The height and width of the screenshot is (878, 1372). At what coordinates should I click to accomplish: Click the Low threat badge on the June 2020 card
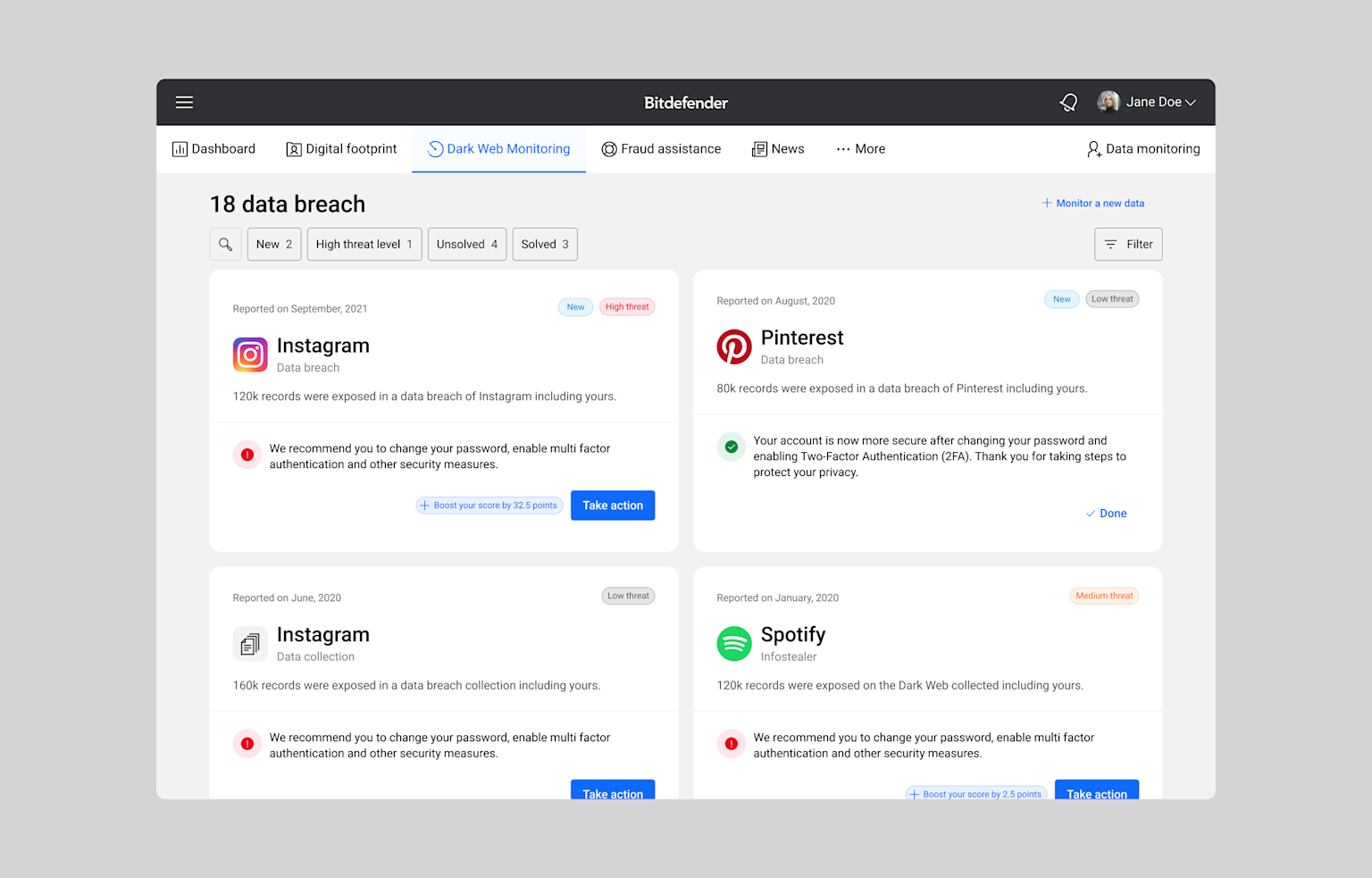point(628,596)
